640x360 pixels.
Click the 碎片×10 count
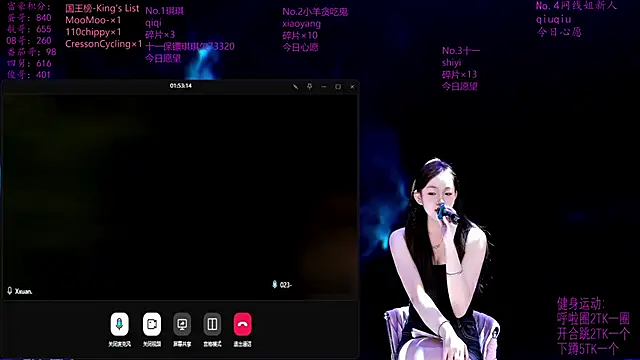tap(300, 36)
